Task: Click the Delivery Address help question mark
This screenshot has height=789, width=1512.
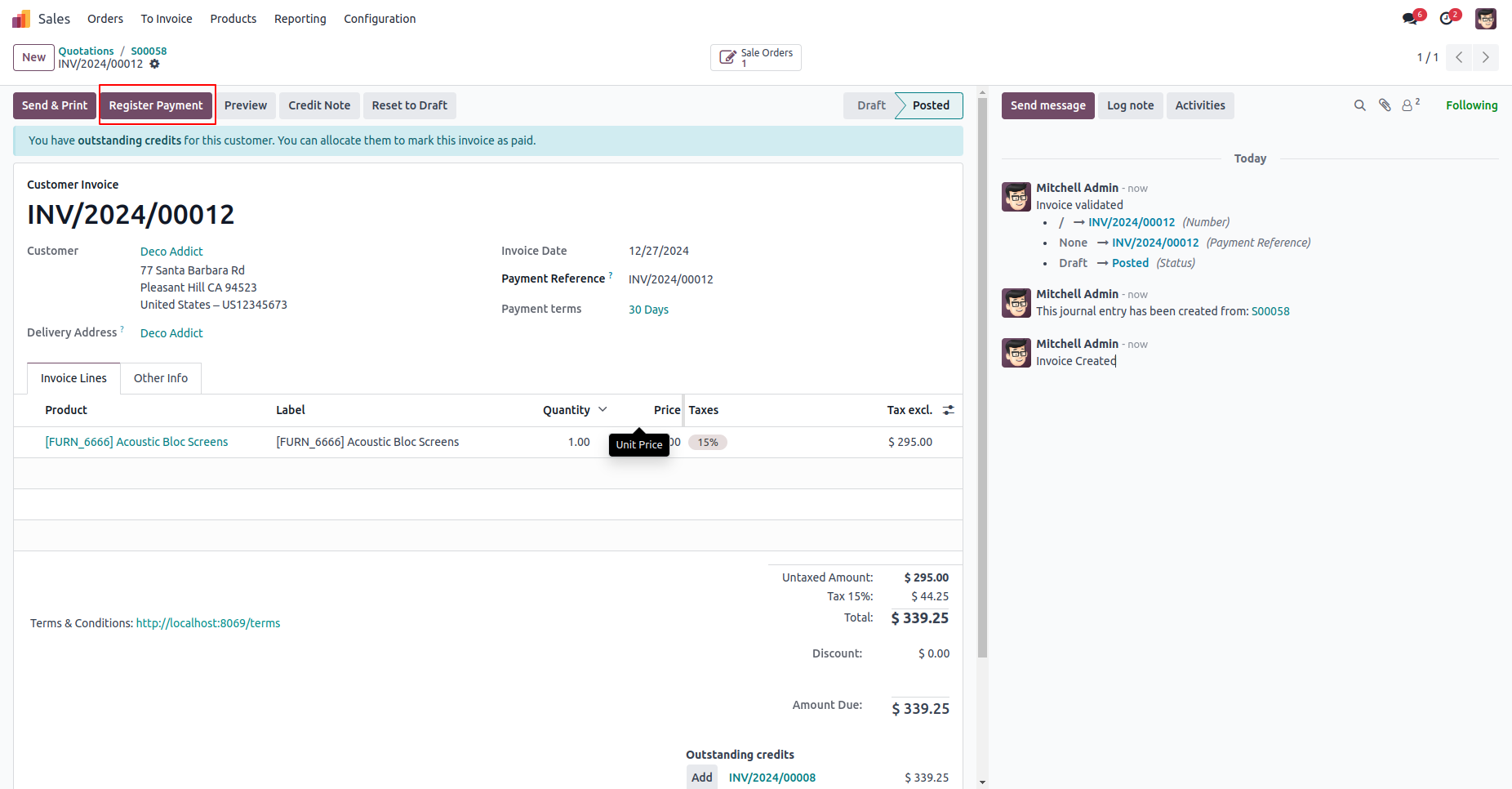Action: coord(122,330)
